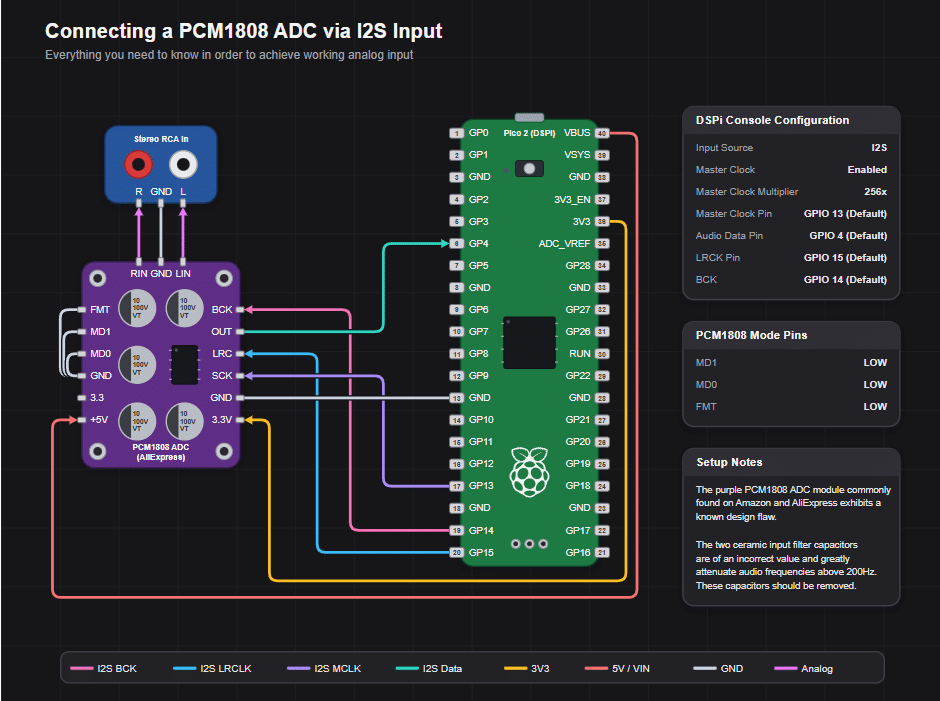
Task: Click the small black IC on the purple PCM1808 board
Action: click(x=185, y=365)
